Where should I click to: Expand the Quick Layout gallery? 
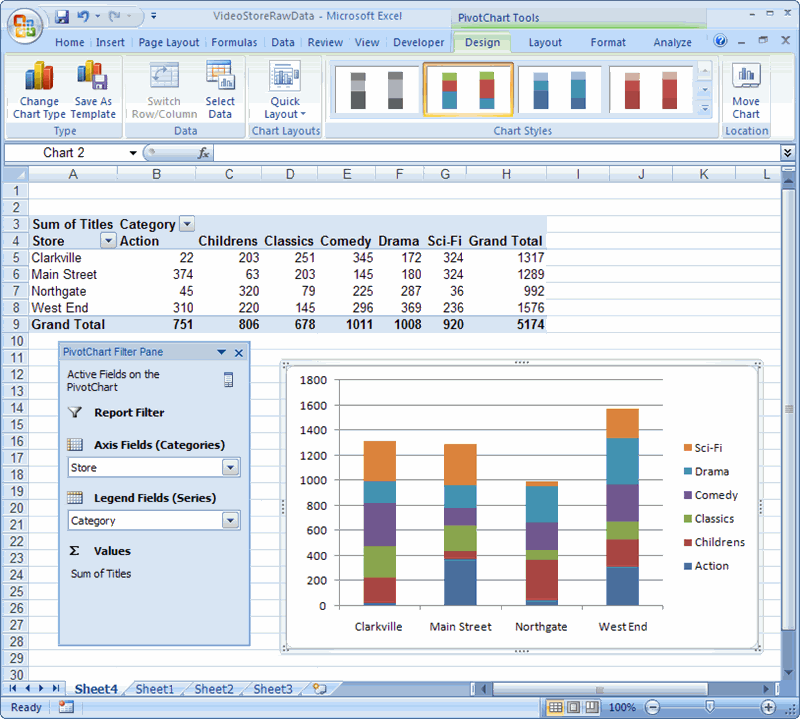pyautogui.click(x=285, y=90)
